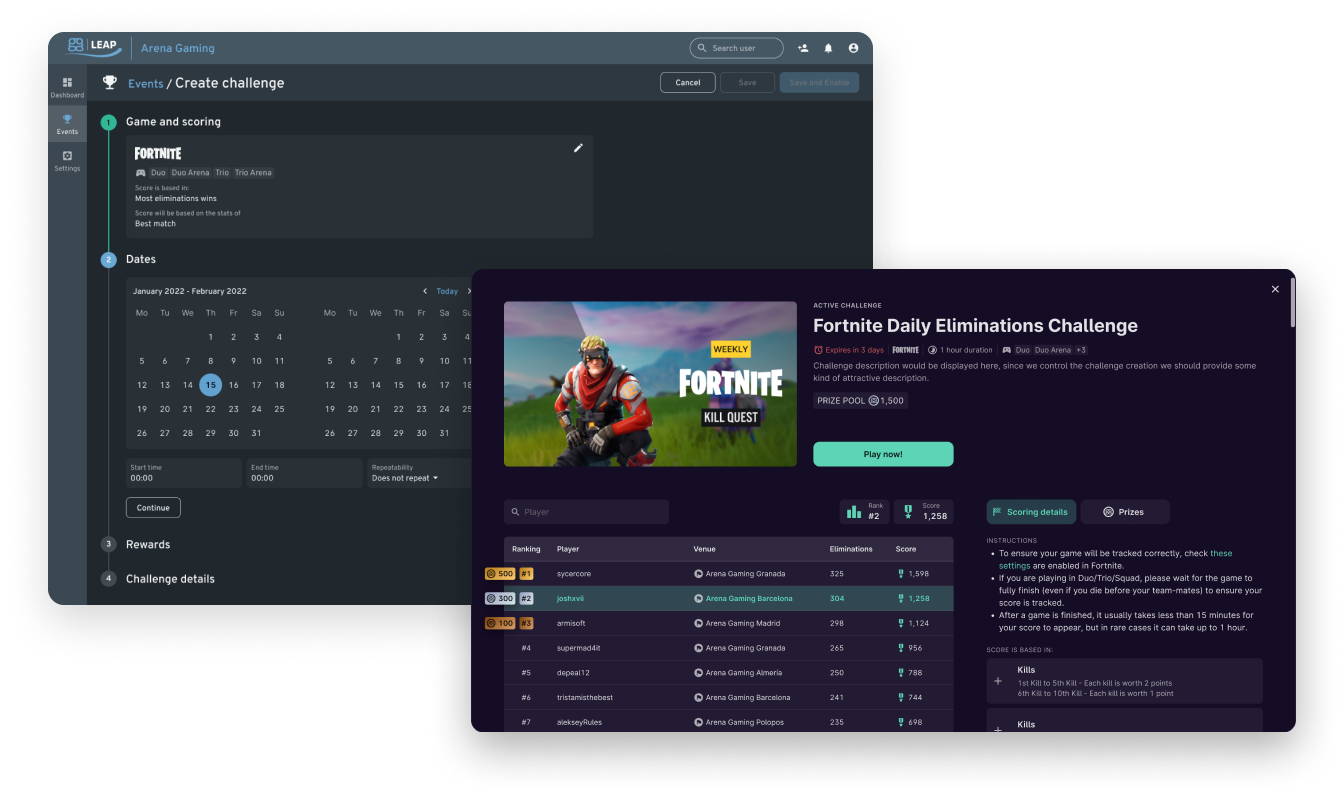
Task: Click the expires clock icon
Action: [x=818, y=350]
